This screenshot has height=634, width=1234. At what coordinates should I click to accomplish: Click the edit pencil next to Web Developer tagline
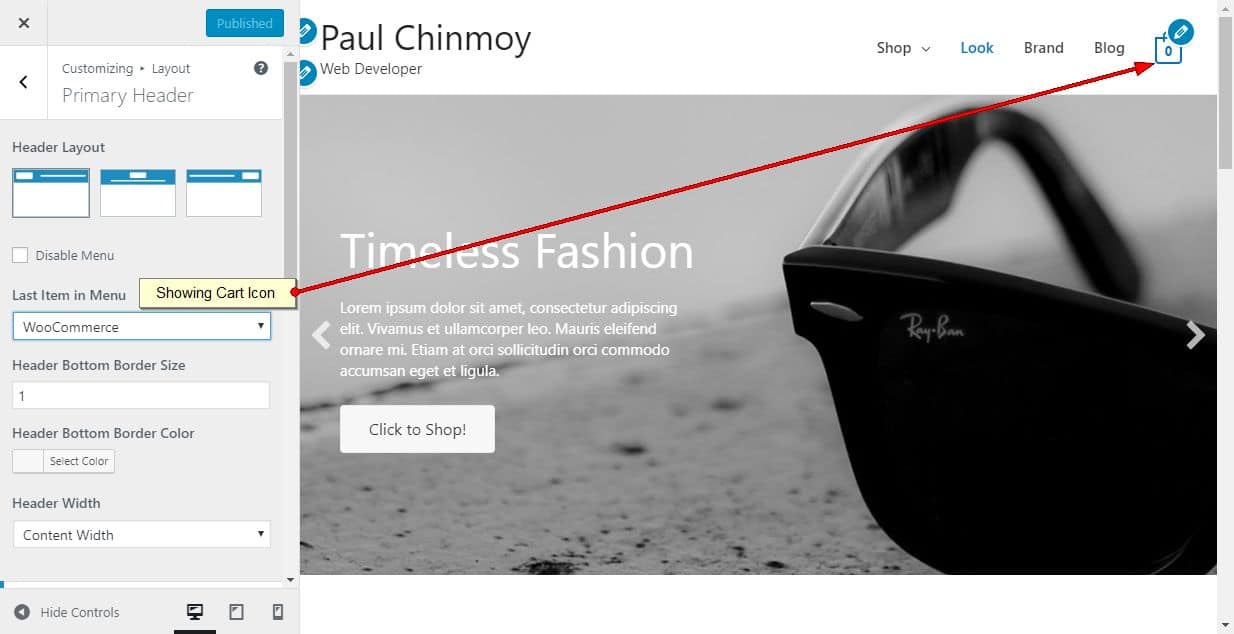[x=306, y=73]
